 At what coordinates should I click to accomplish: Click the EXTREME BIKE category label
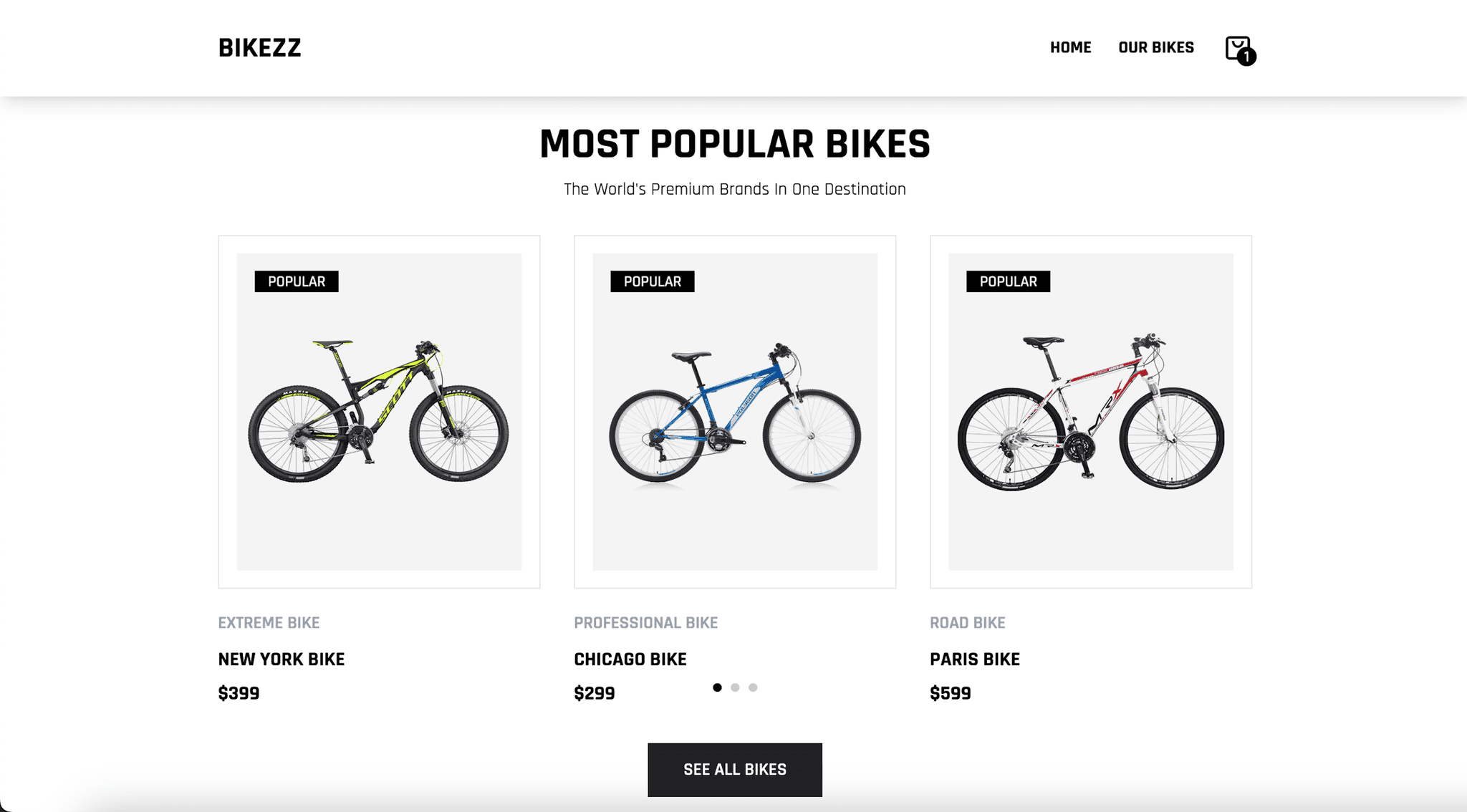(x=269, y=623)
